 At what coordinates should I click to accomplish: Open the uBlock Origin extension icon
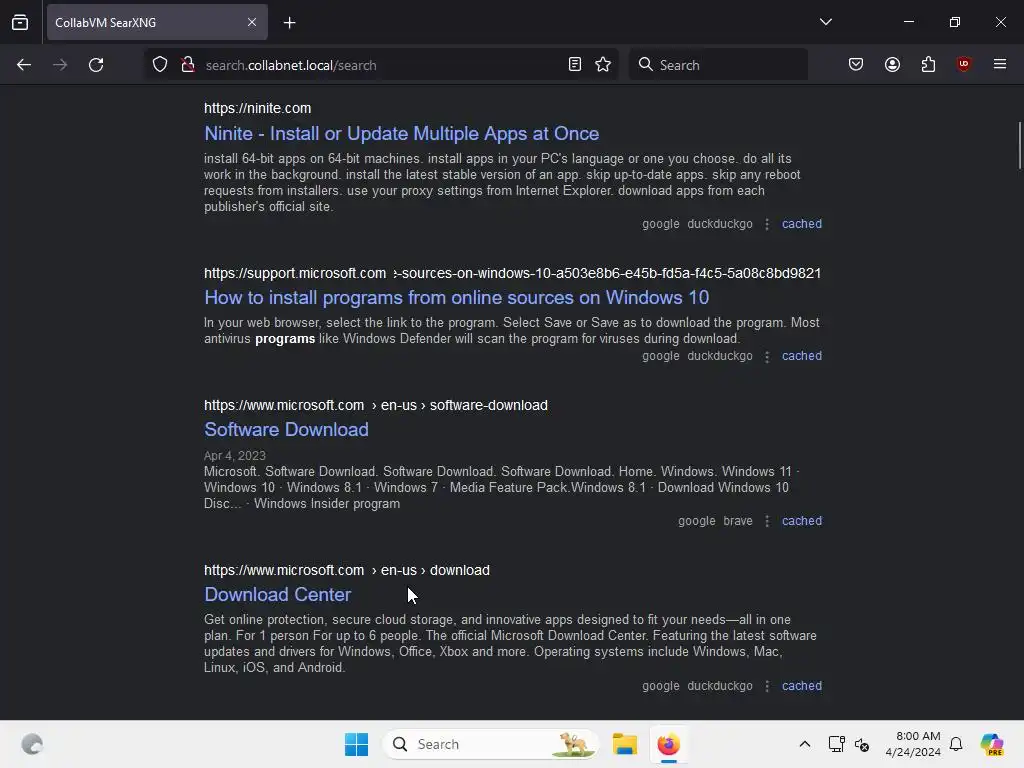[x=964, y=65]
